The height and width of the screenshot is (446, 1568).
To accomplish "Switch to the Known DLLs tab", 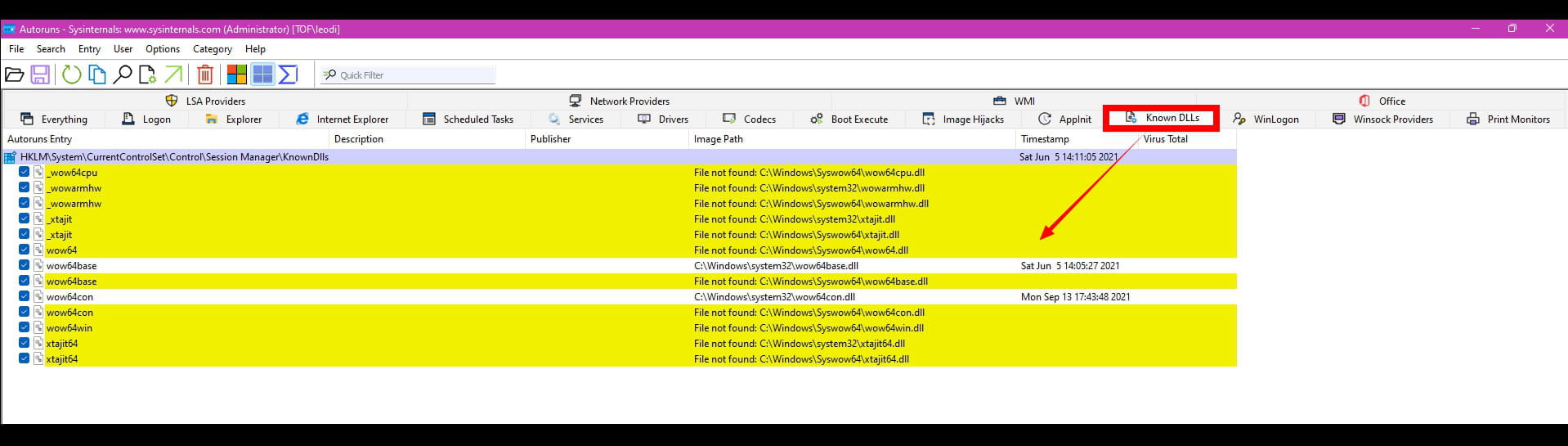I will pos(1161,118).
